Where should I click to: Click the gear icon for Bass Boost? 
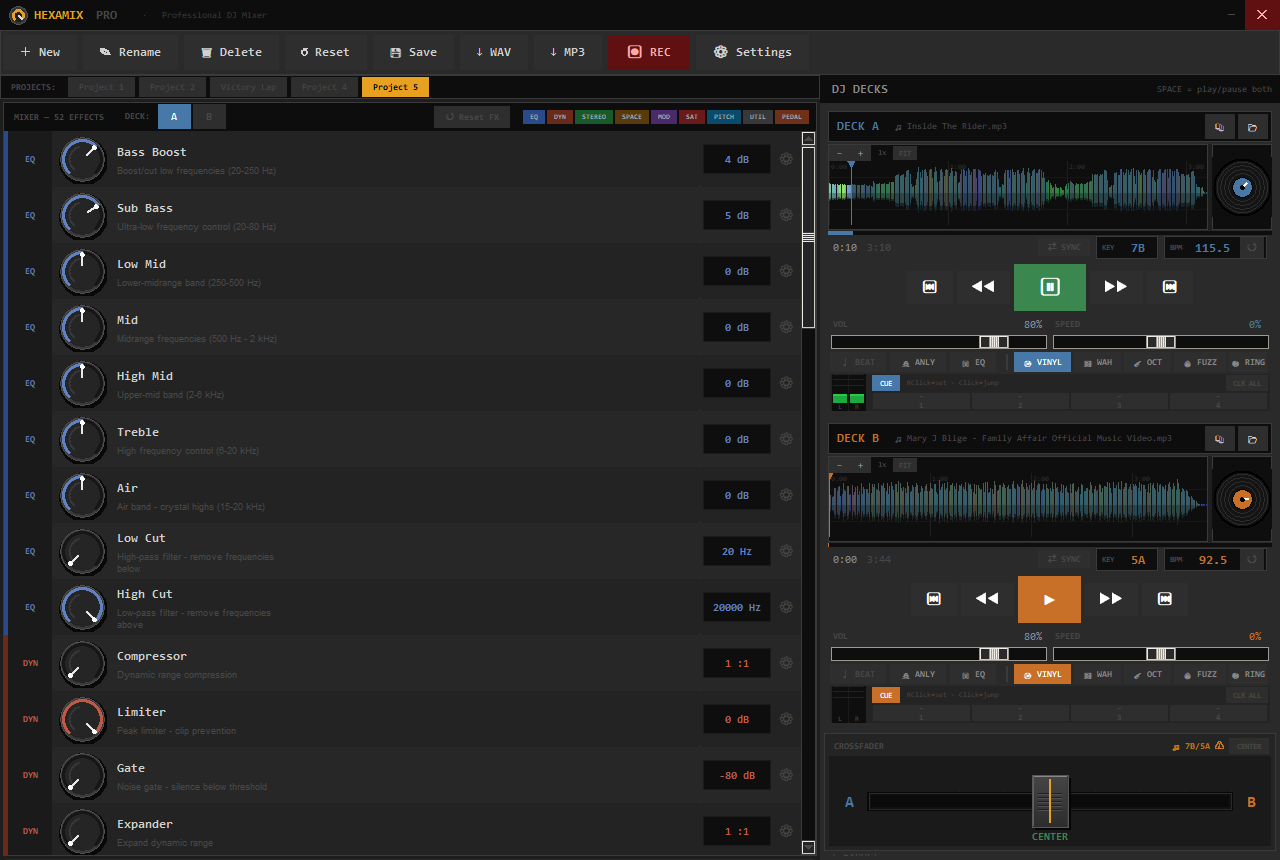786,159
